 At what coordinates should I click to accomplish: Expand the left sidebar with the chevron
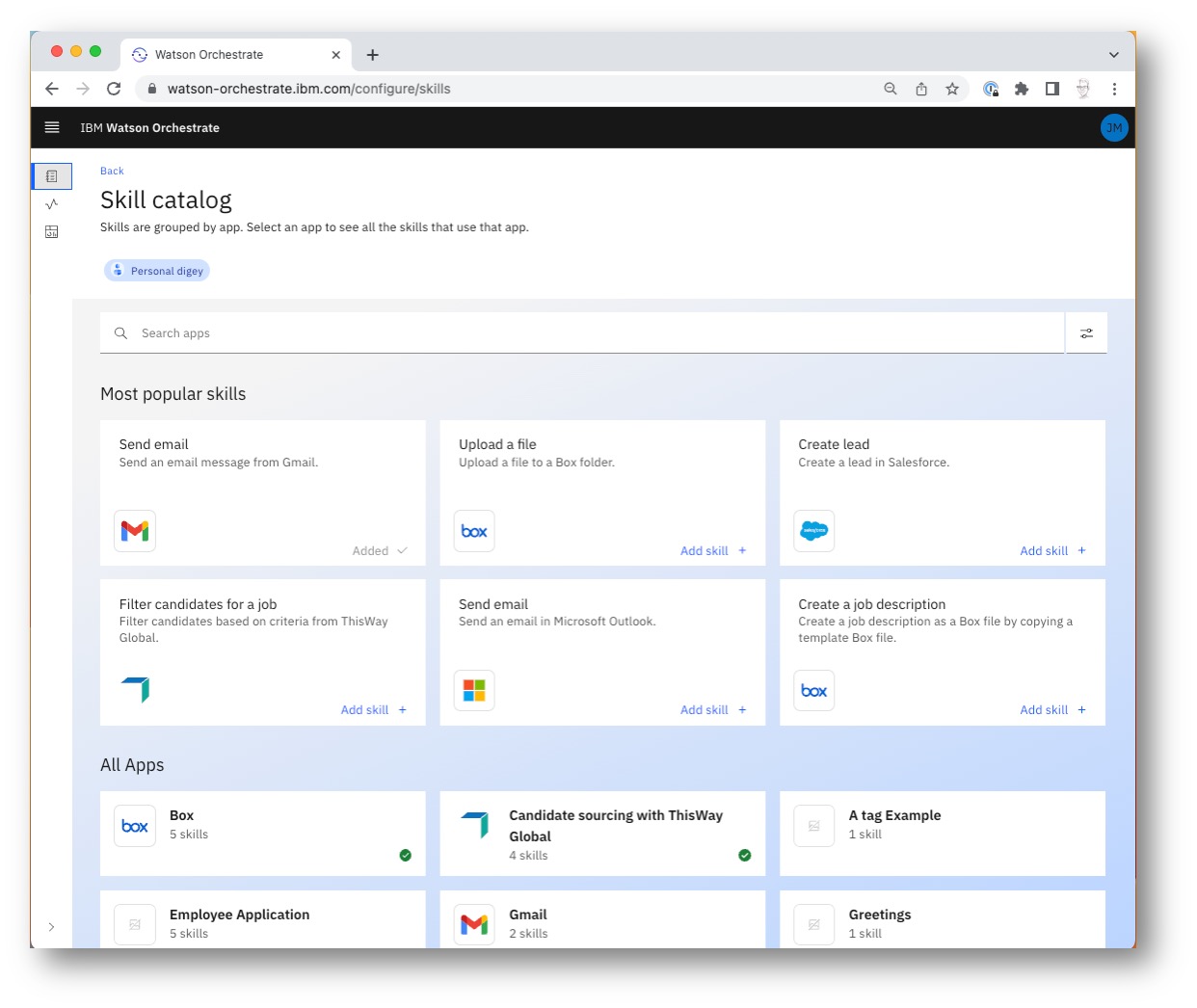point(51,927)
